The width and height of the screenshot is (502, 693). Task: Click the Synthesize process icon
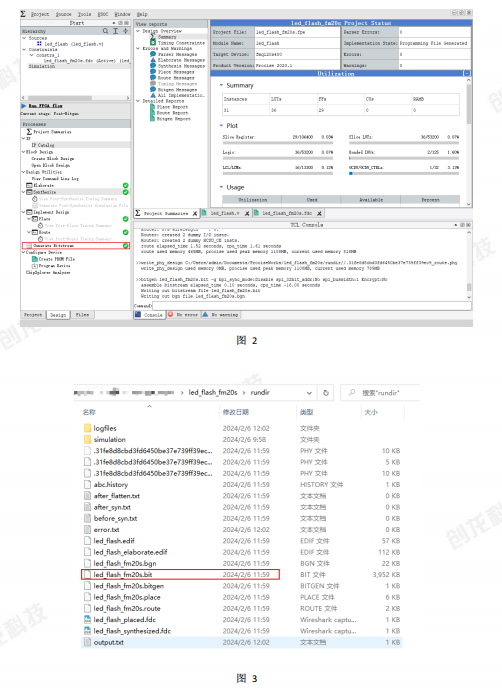[x=29, y=192]
